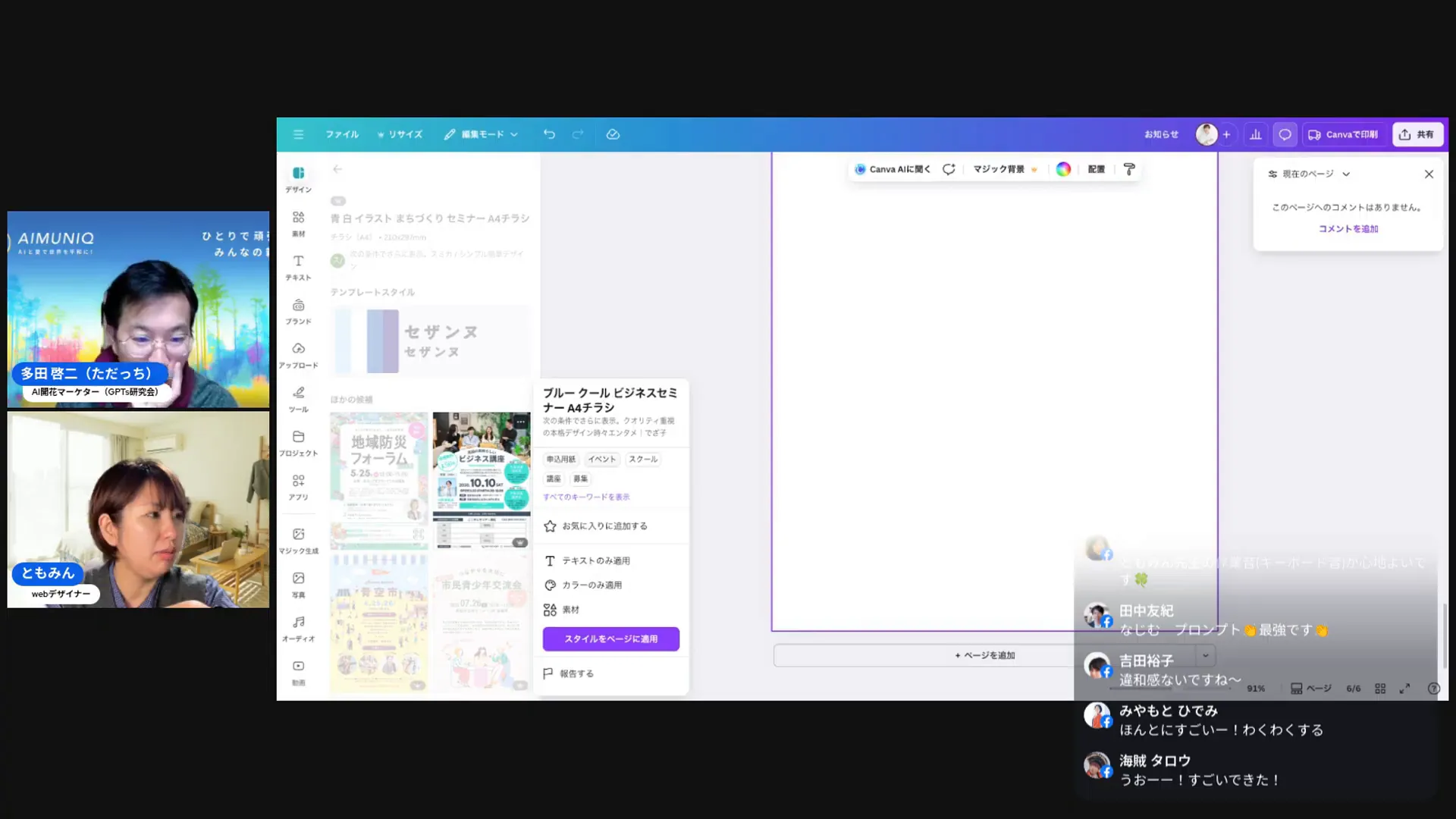Click the cloud save status icon
The width and height of the screenshot is (1456, 819).
tap(613, 134)
